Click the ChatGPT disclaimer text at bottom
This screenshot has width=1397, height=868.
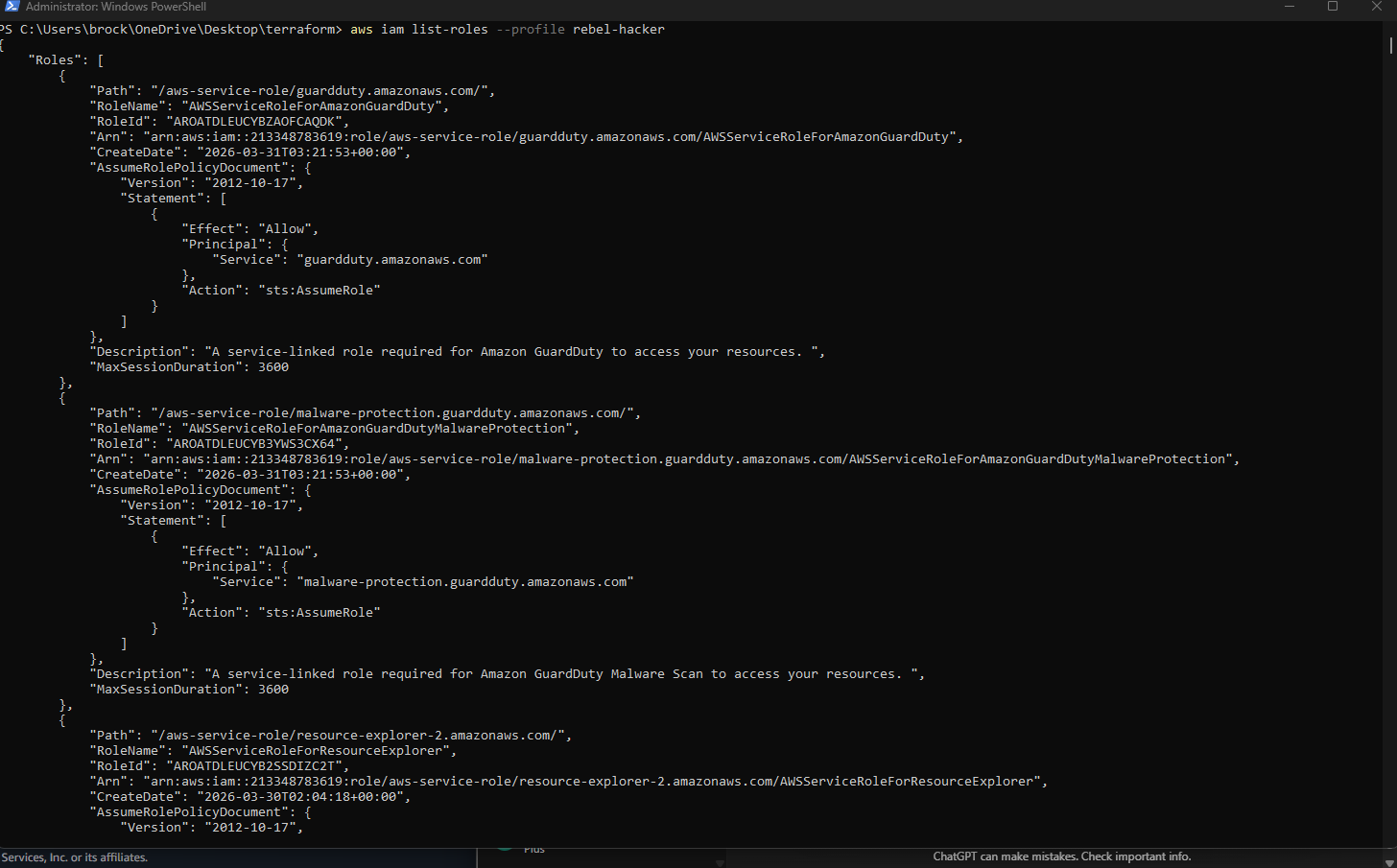pos(1061,856)
